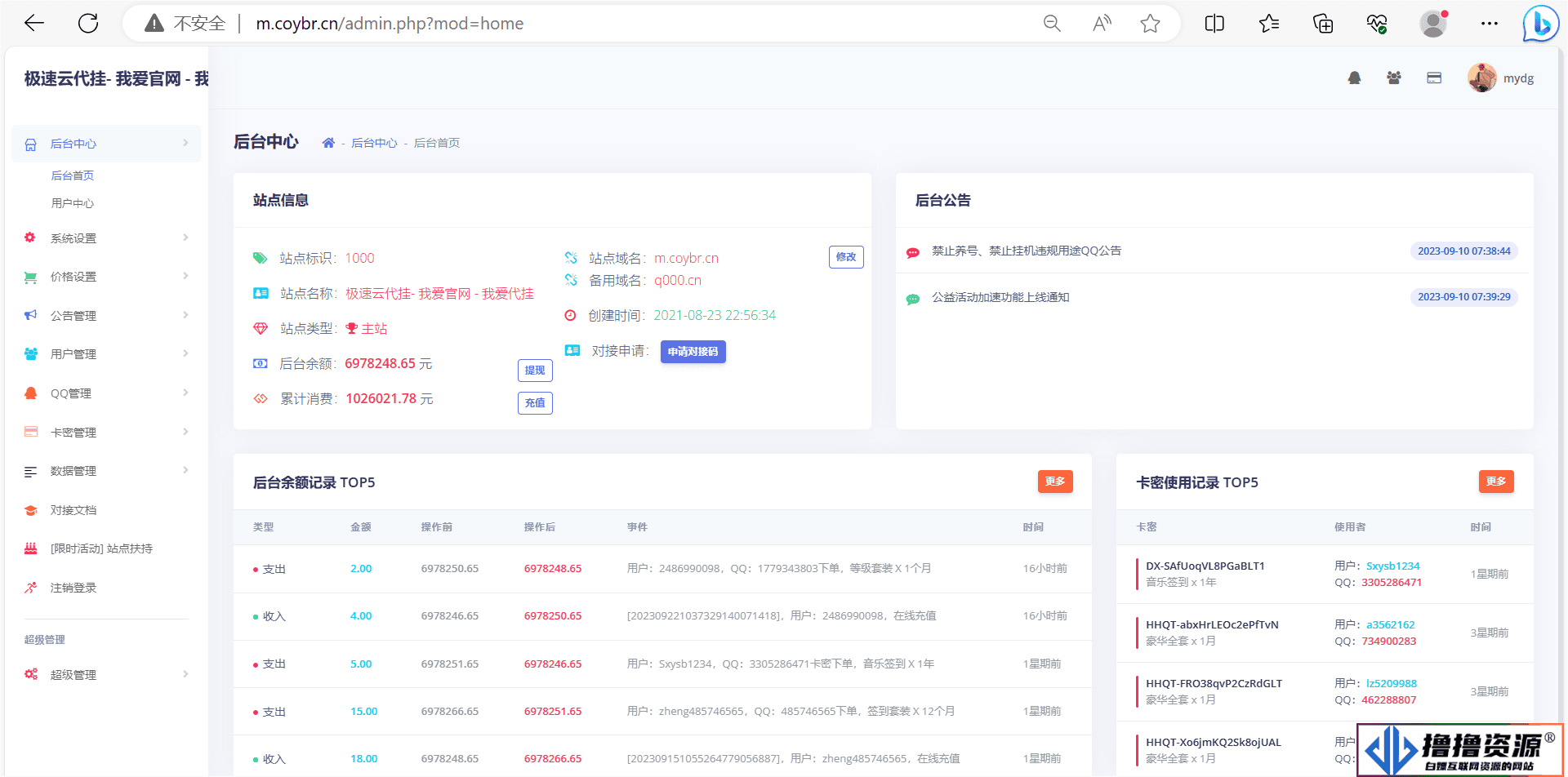This screenshot has height=777, width=1568.
Task: Expand the 卡密管理 sidebar chevron
Action: tap(185, 432)
